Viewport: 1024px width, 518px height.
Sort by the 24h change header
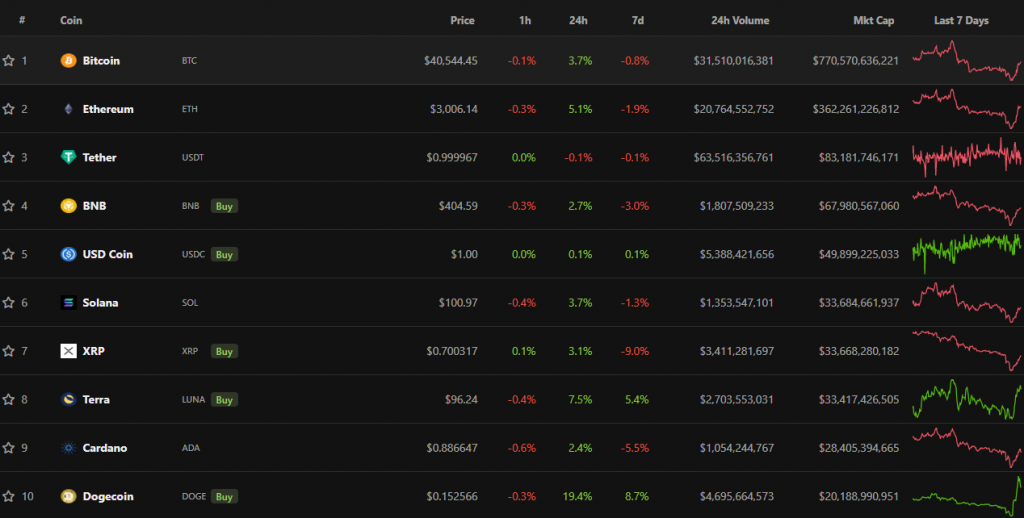click(x=578, y=20)
